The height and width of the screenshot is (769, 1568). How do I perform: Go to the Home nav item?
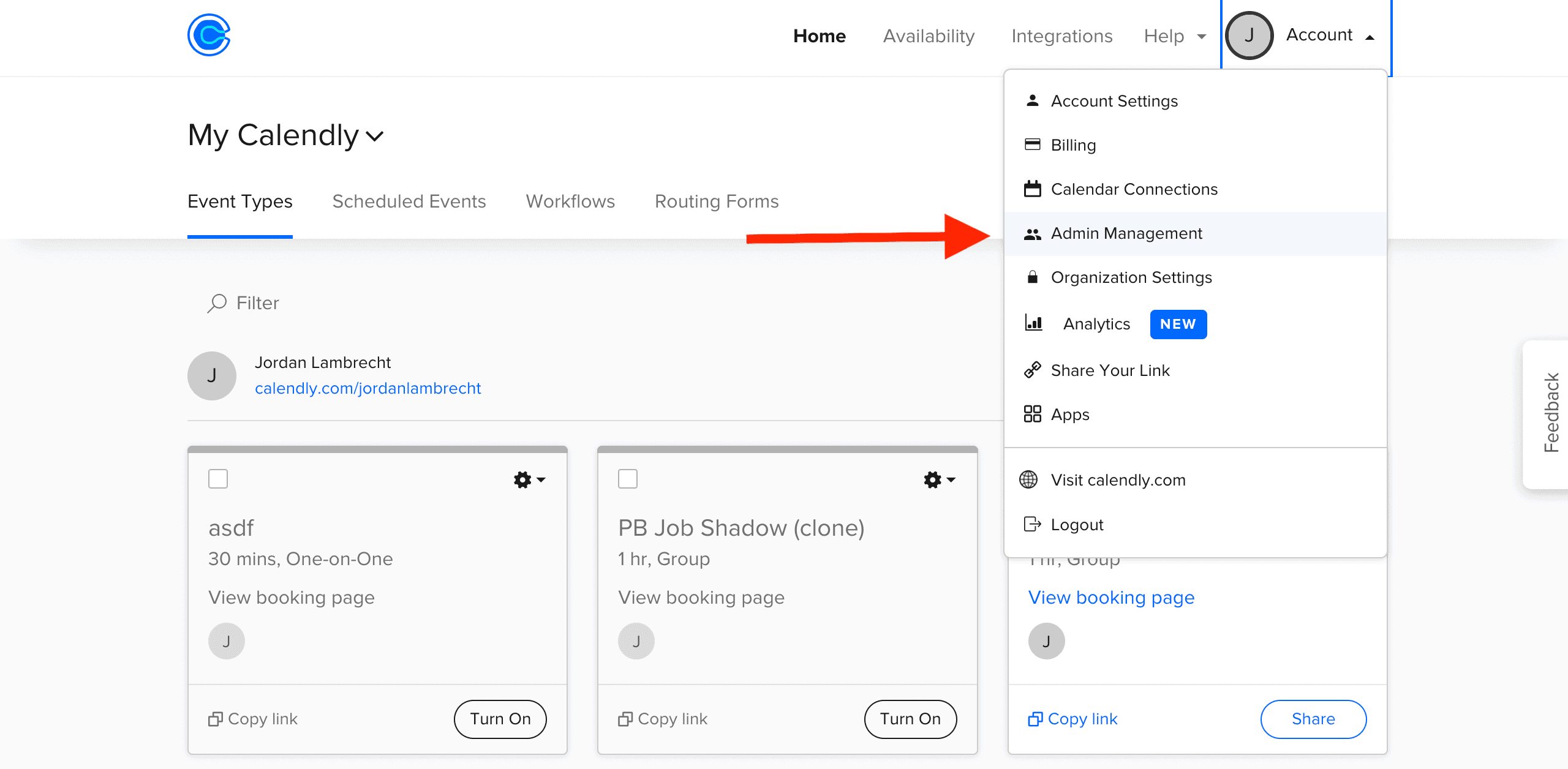[820, 36]
